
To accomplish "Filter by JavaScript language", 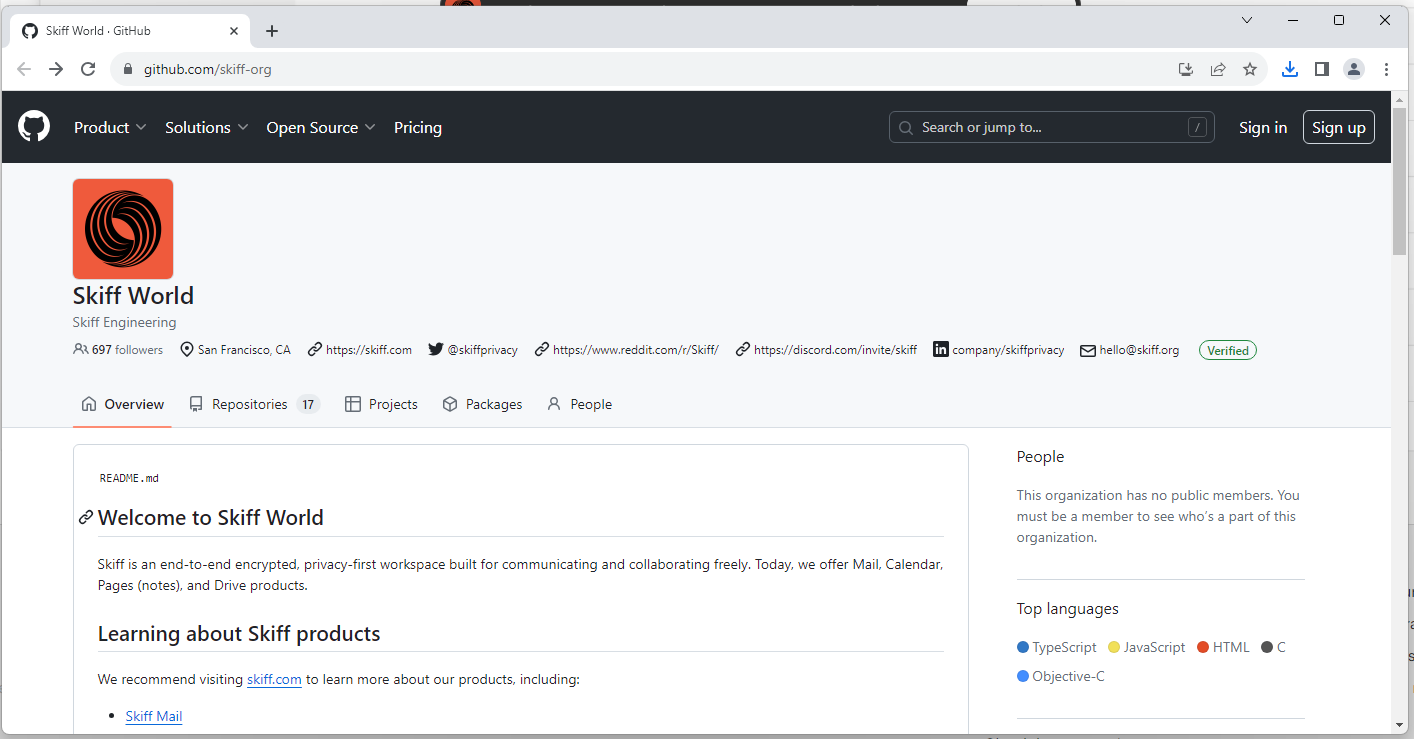I will click(1146, 647).
